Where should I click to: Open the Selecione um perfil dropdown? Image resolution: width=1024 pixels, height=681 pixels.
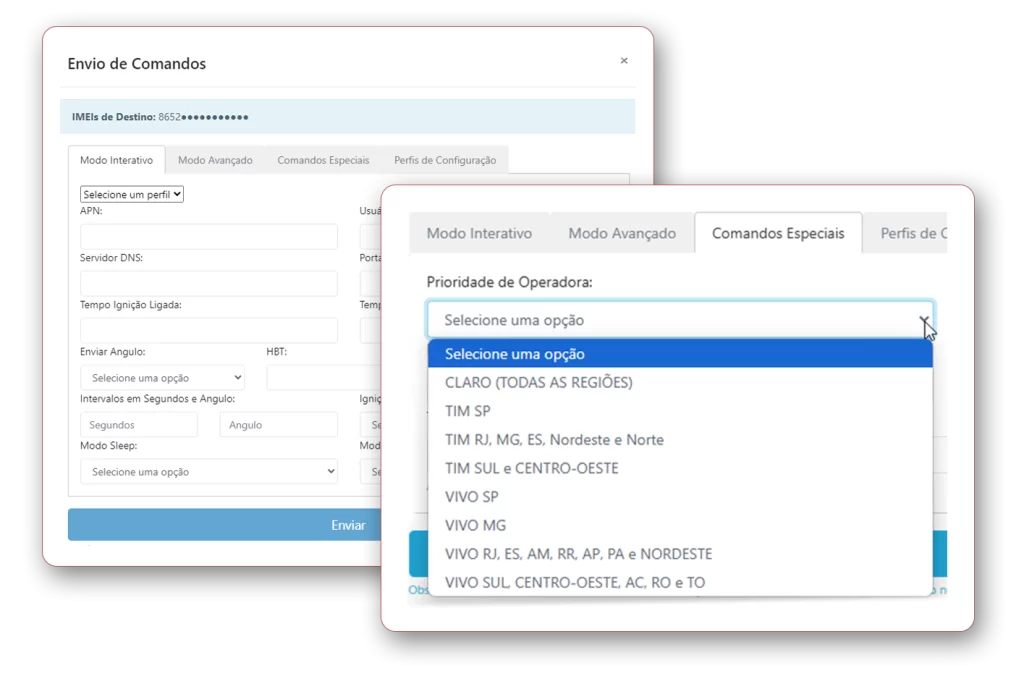pos(132,195)
